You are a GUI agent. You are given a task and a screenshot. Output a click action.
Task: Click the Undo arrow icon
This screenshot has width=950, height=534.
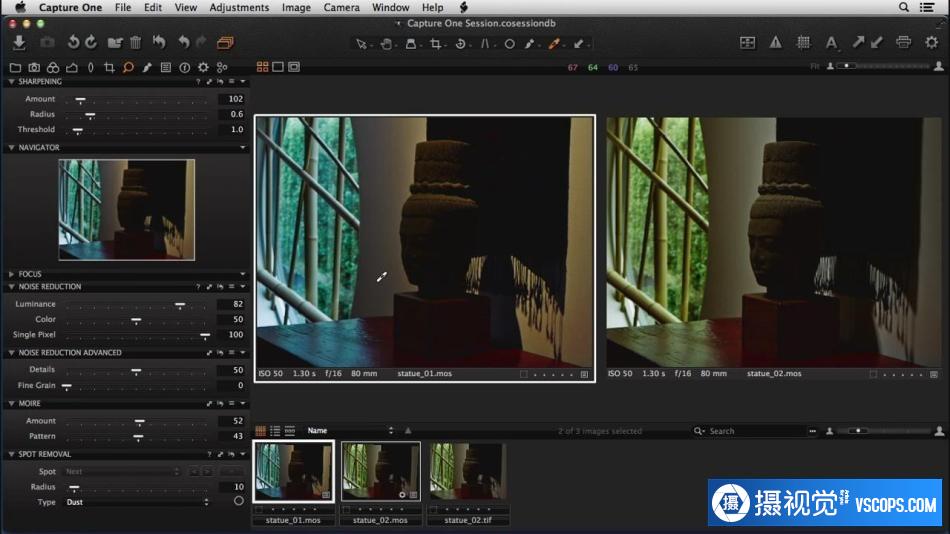click(184, 42)
